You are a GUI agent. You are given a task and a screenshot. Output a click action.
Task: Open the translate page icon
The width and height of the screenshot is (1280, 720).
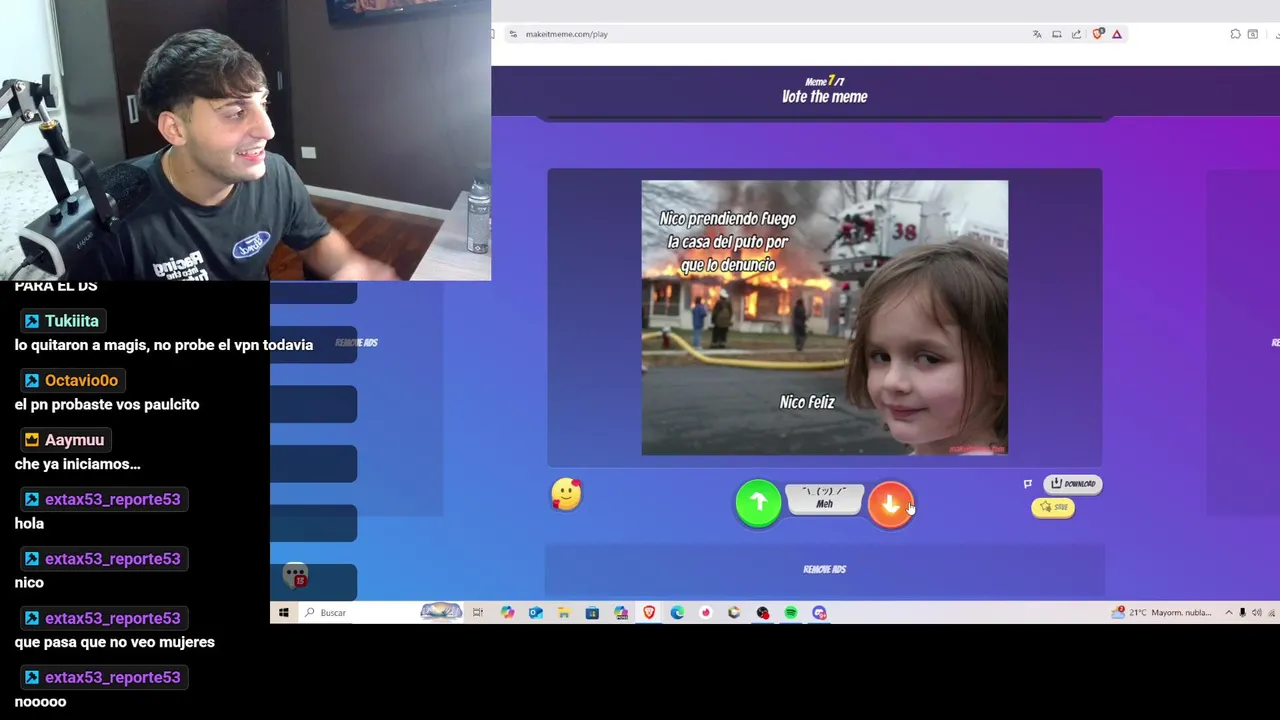(x=1037, y=34)
